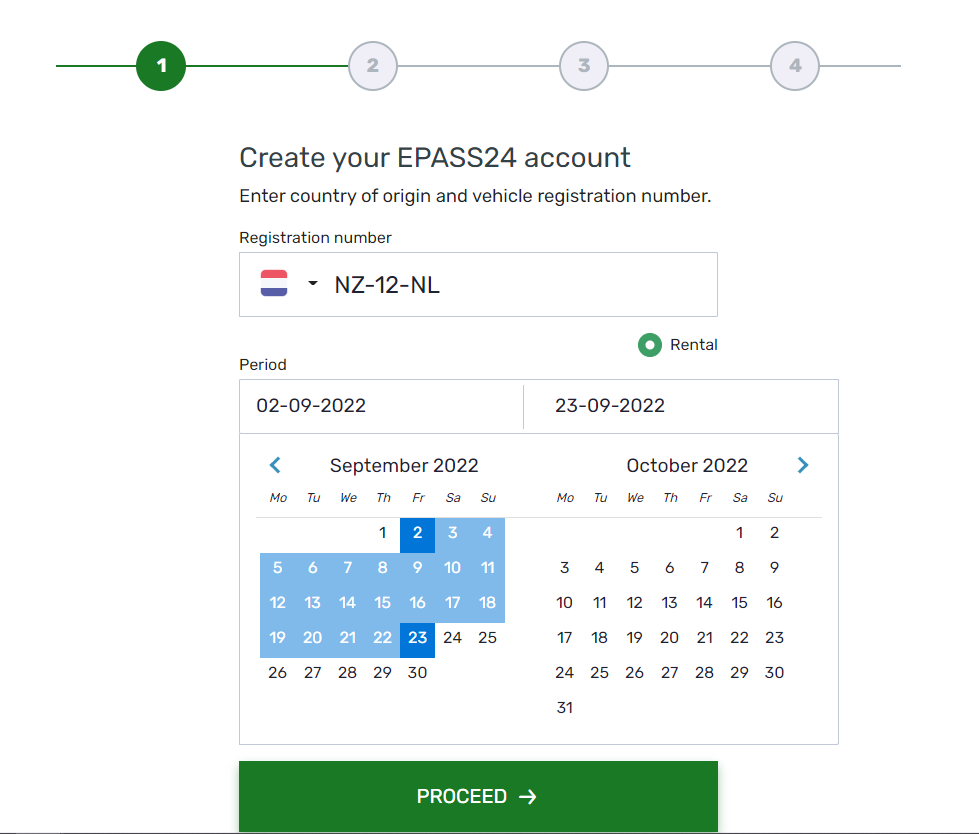979x834 pixels.
Task: Jump to step 3 circle
Action: pyautogui.click(x=584, y=66)
